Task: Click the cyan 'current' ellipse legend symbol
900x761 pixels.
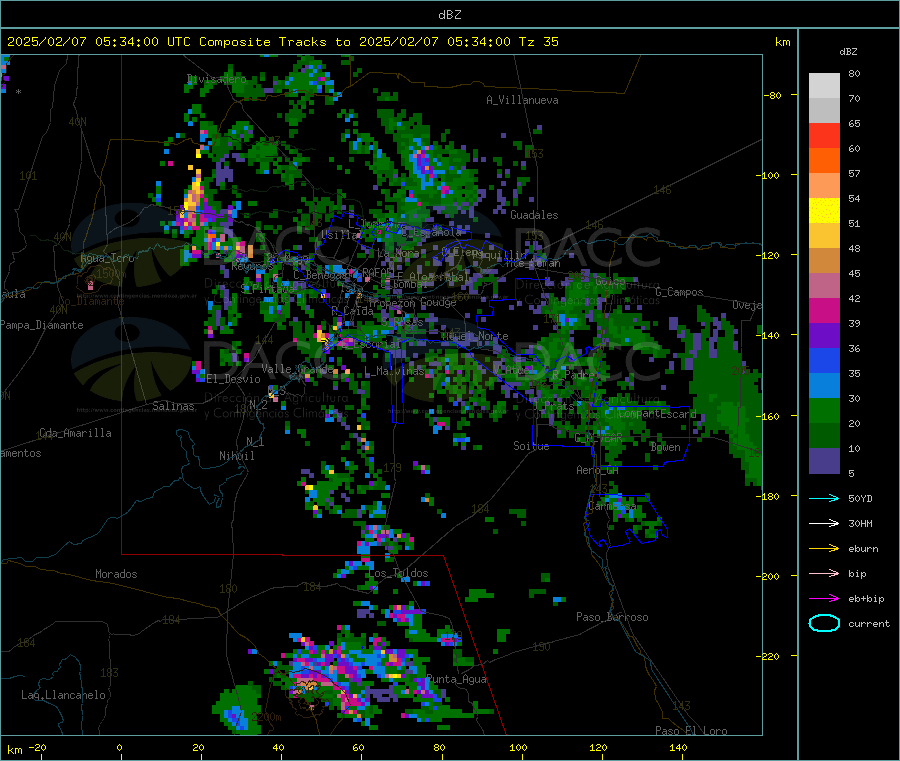Action: tap(824, 623)
